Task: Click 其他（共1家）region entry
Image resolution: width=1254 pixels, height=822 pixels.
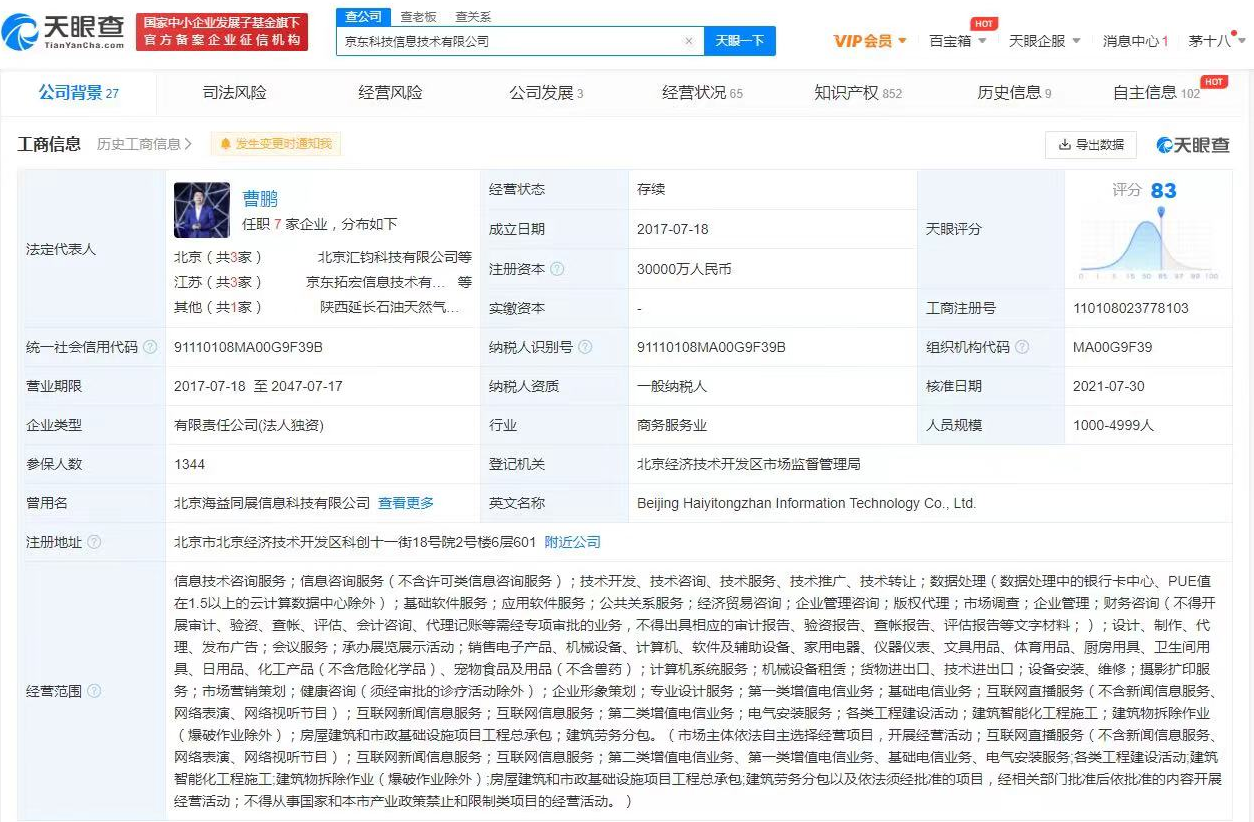Action: pos(219,308)
